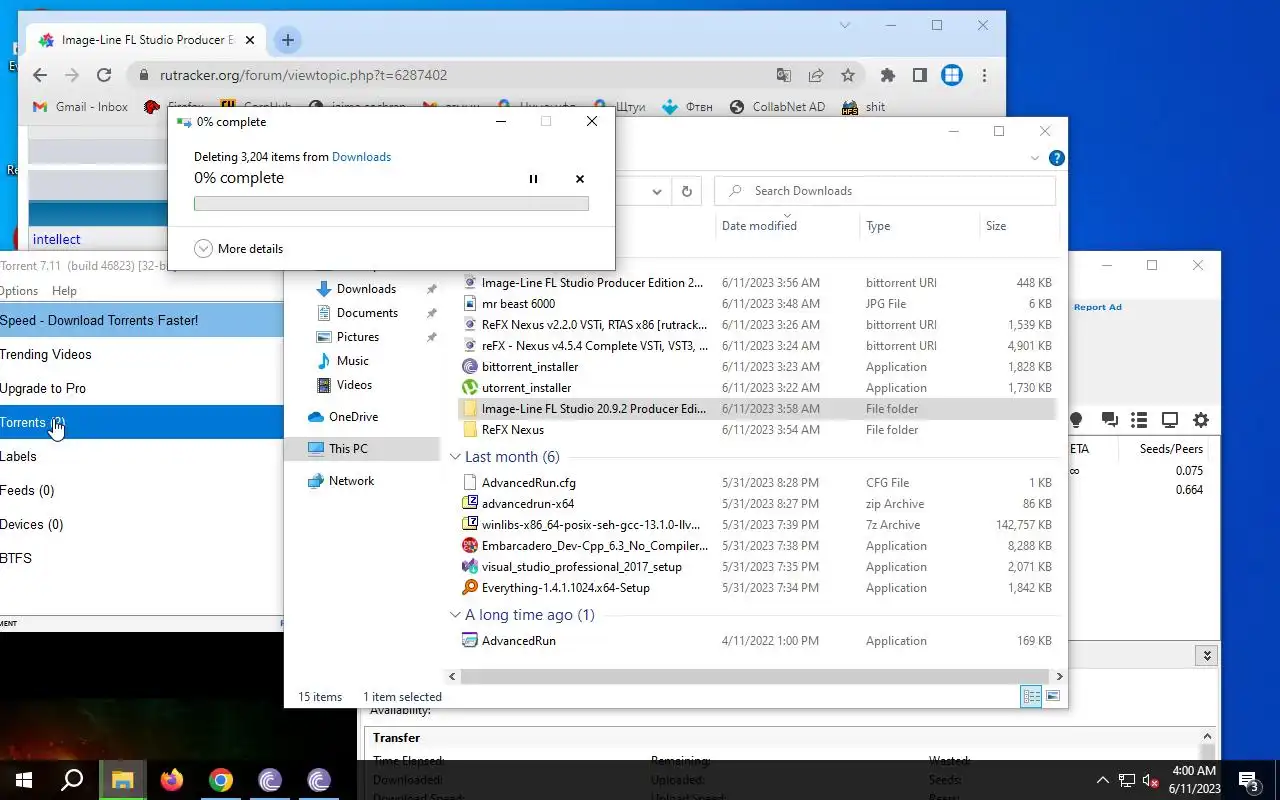The height and width of the screenshot is (800, 1280).
Task: Select Trending Videos in uTorrent sidebar
Action: point(45,355)
